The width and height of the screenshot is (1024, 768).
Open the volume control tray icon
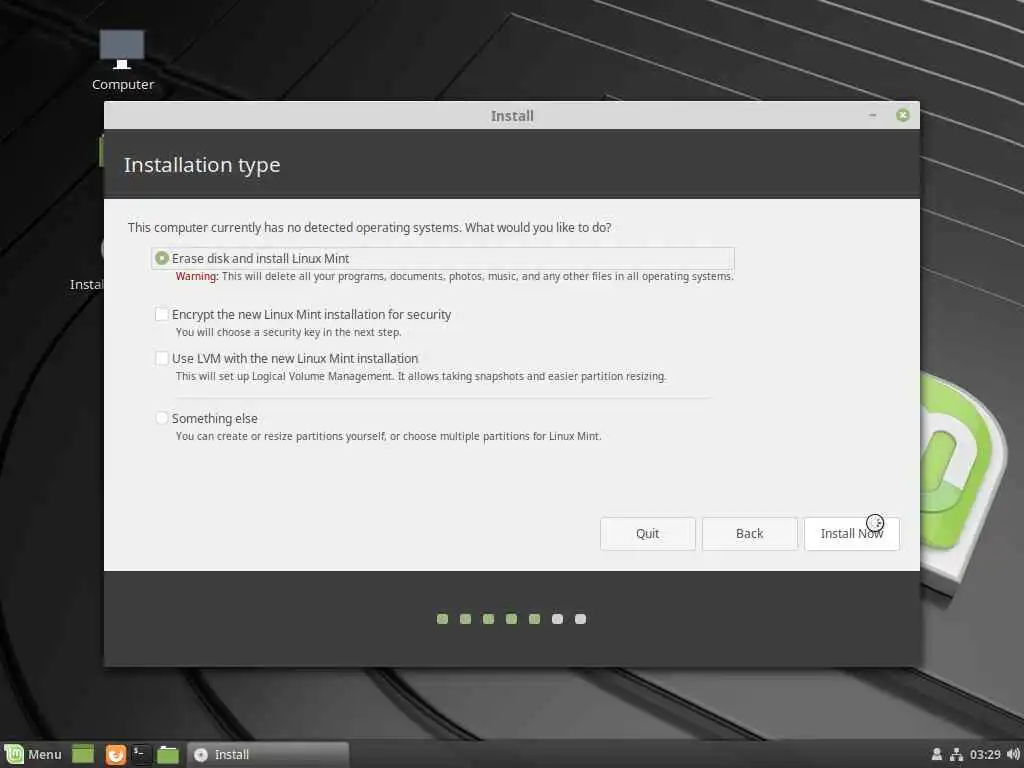tap(1014, 754)
